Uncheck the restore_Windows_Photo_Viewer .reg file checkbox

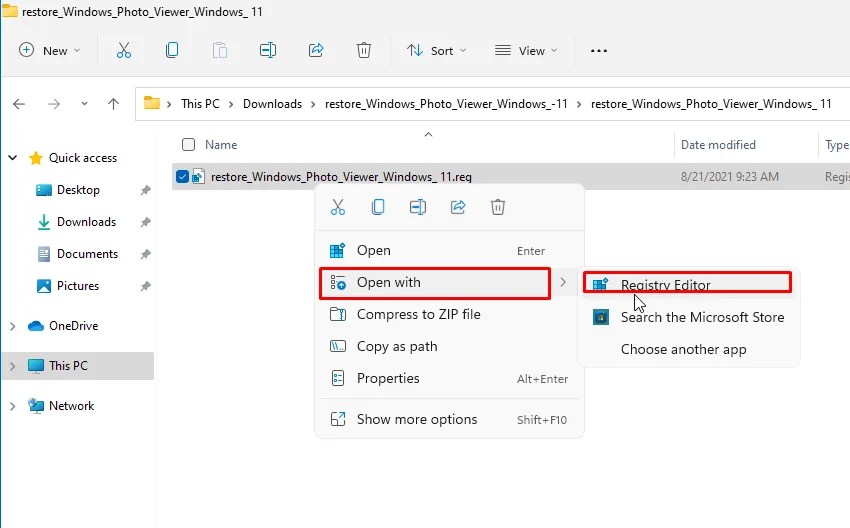click(x=182, y=176)
